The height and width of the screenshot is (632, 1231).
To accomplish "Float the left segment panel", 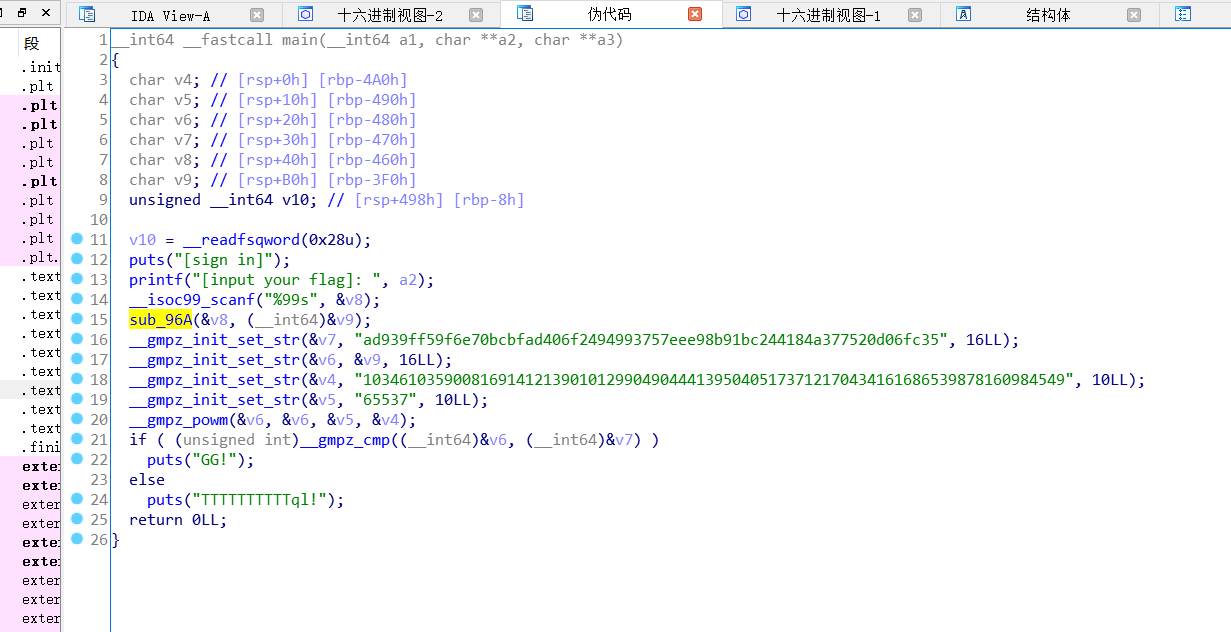I will 22,14.
